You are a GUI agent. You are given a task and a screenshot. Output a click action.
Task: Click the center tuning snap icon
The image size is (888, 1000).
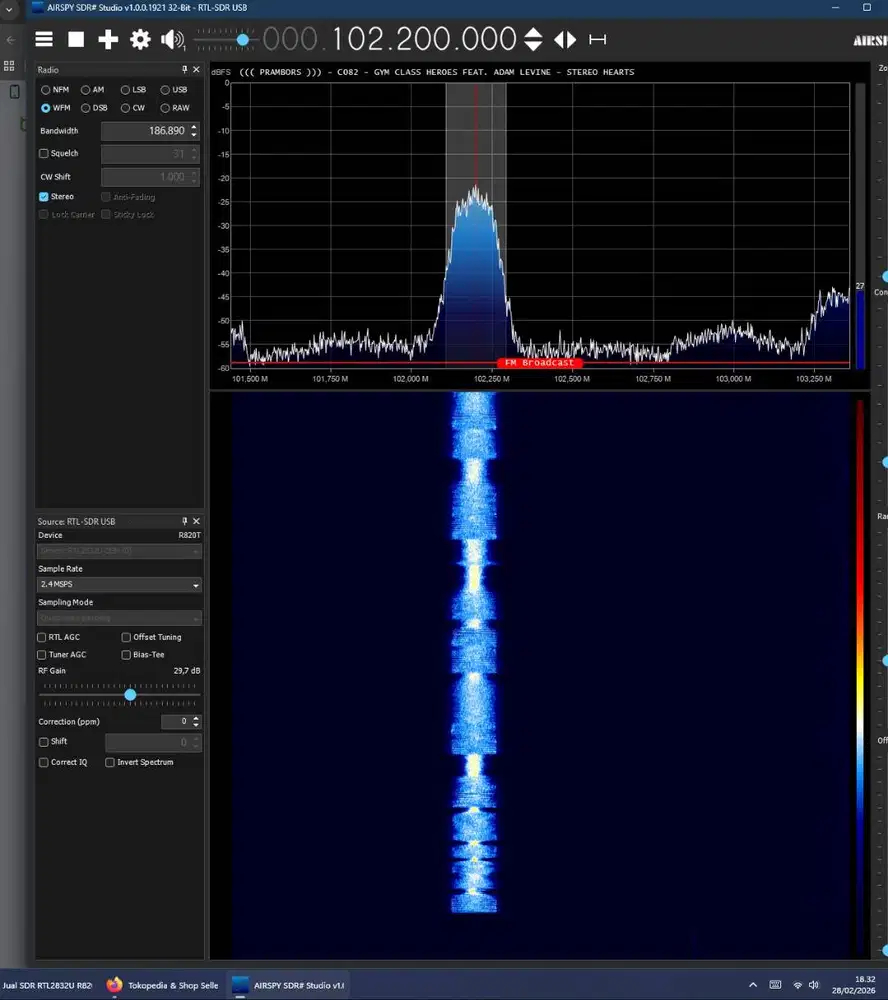(598, 40)
